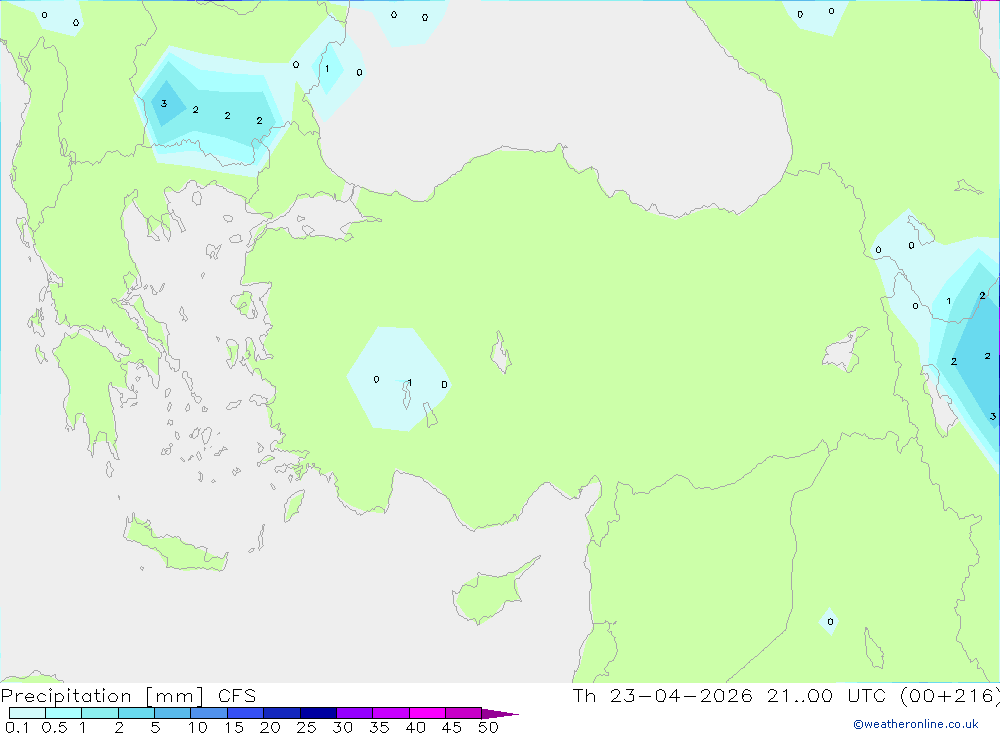The image size is (1000, 733).
Task: Select the '40' legend scale label
Action: tap(415, 727)
